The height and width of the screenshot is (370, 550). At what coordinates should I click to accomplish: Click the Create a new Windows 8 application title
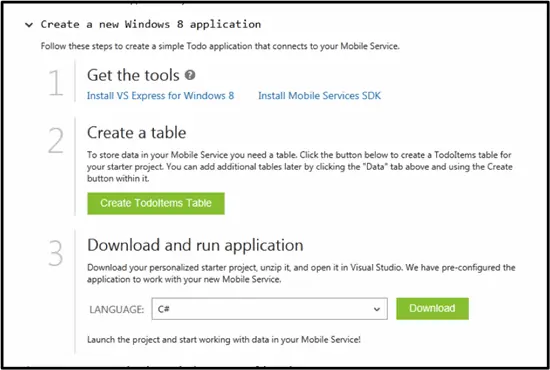pyautogui.click(x=151, y=24)
